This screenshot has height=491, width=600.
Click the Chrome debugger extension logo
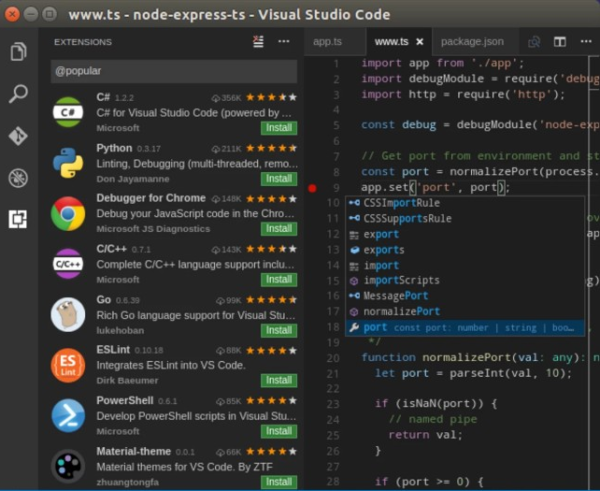[x=68, y=214]
